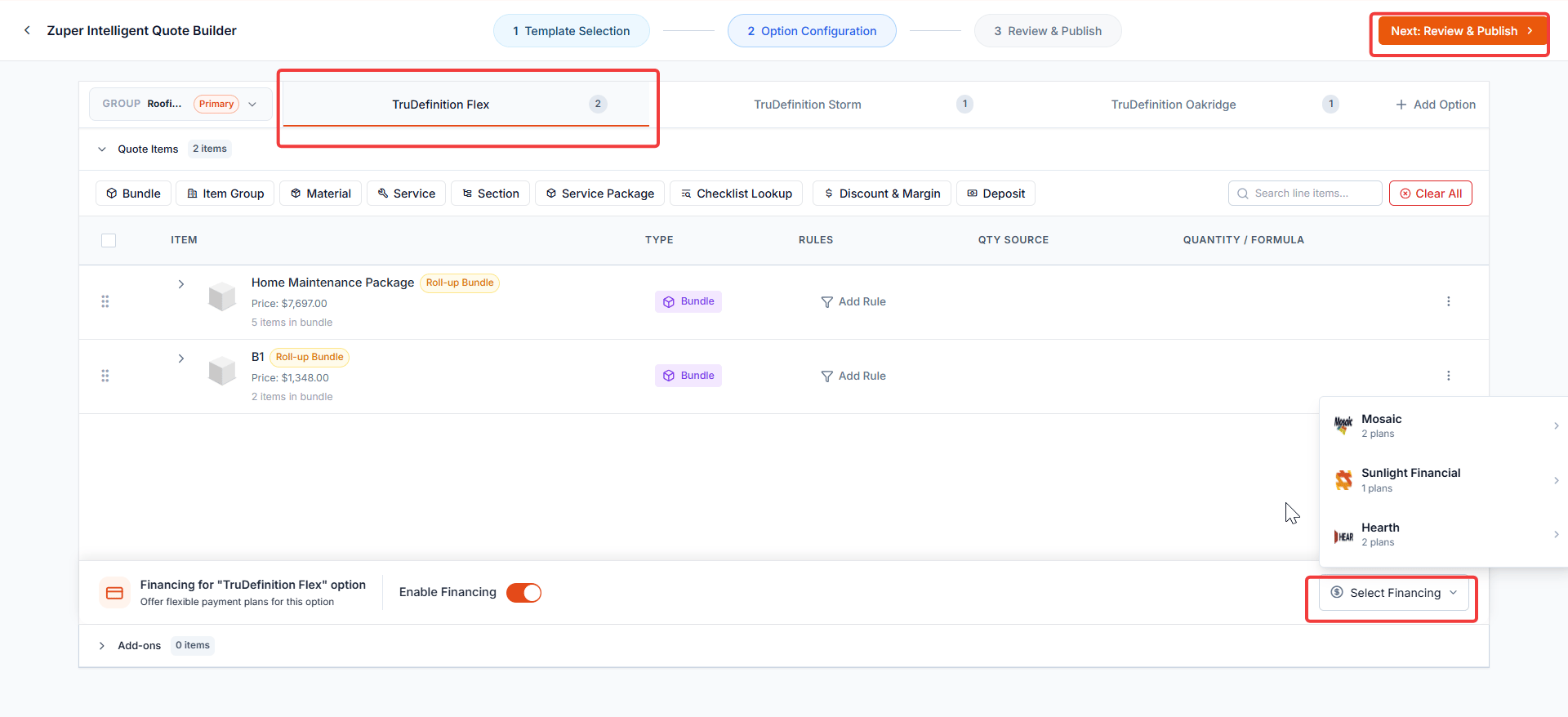This screenshot has height=717, width=1568.
Task: Open Checklist Lookup
Action: pos(737,194)
